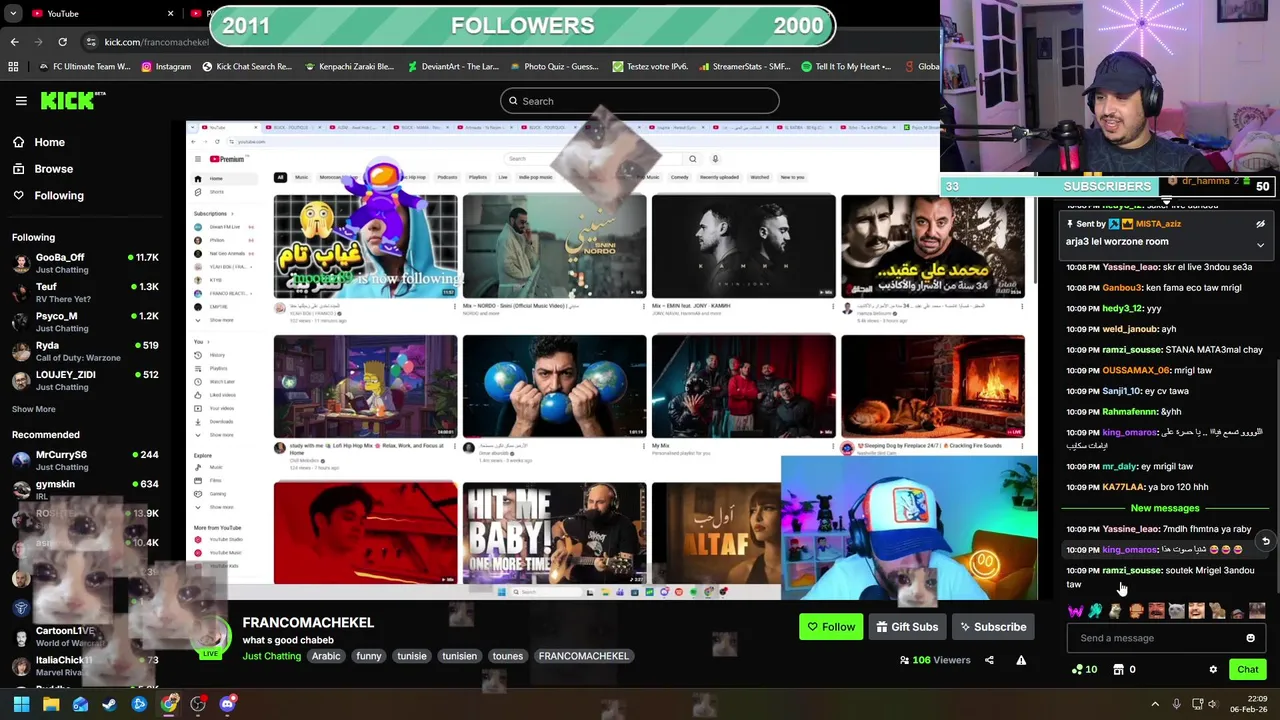The image size is (1280, 720).
Task: Open ItaliaChick11 recommended channel
Action: click(x=85, y=666)
